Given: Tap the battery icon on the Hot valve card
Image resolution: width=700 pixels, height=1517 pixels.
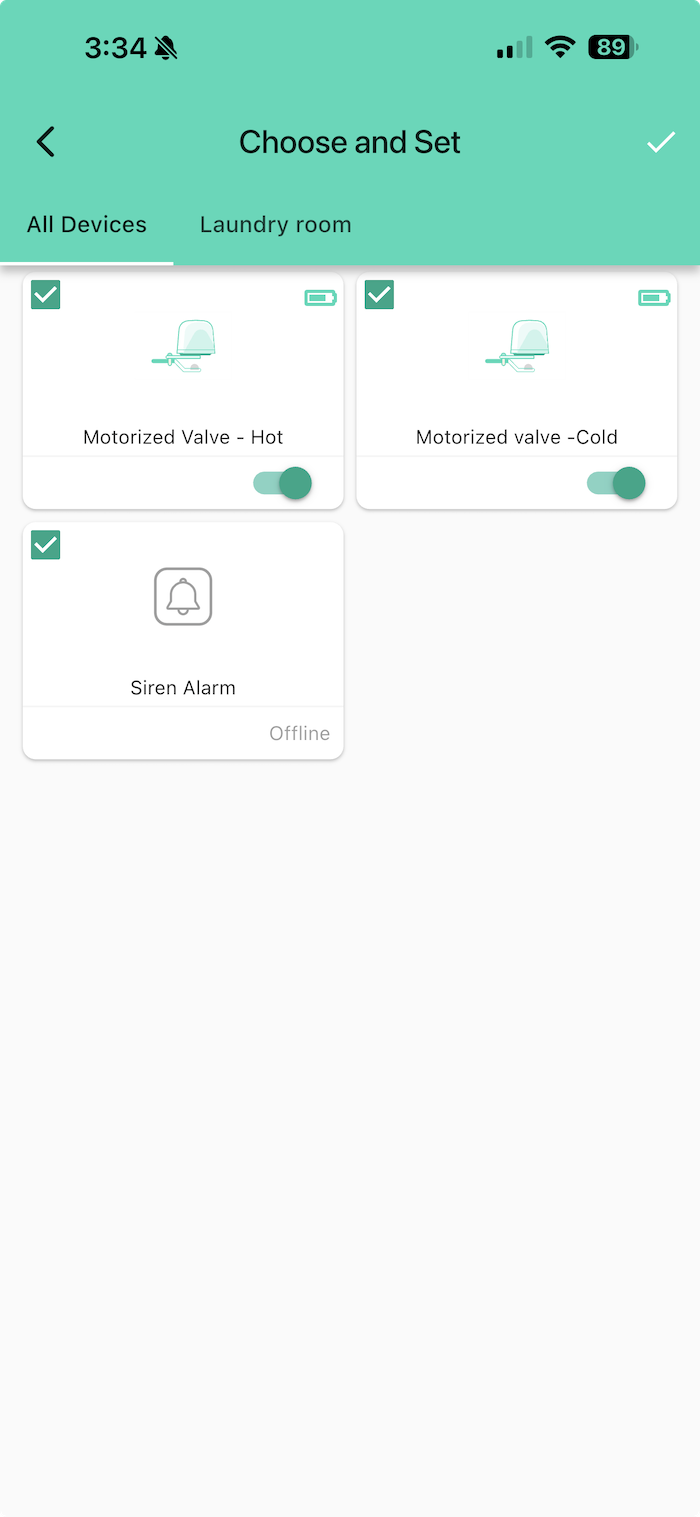Looking at the screenshot, I should pos(320,297).
